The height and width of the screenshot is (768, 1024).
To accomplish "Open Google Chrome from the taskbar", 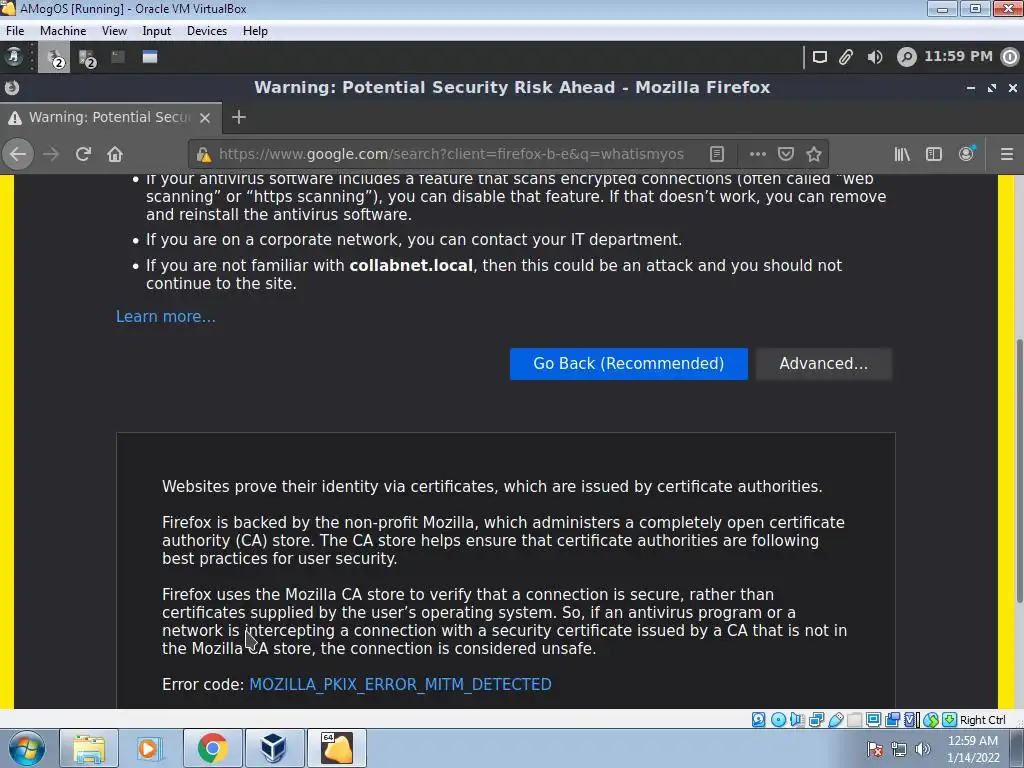I will click(x=212, y=748).
